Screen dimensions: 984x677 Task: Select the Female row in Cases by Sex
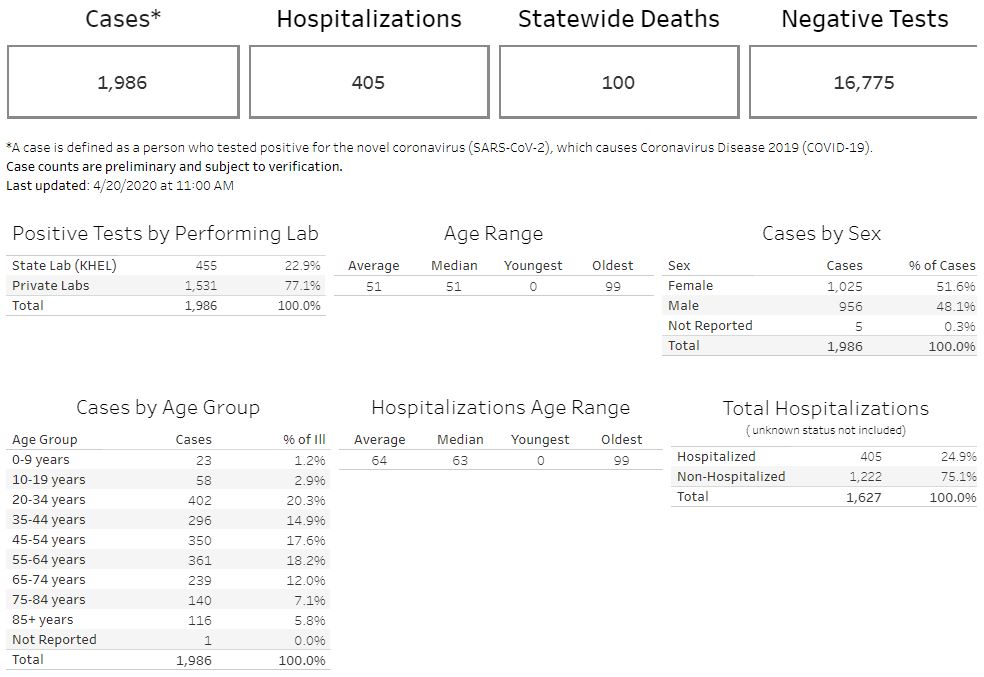[x=820, y=286]
